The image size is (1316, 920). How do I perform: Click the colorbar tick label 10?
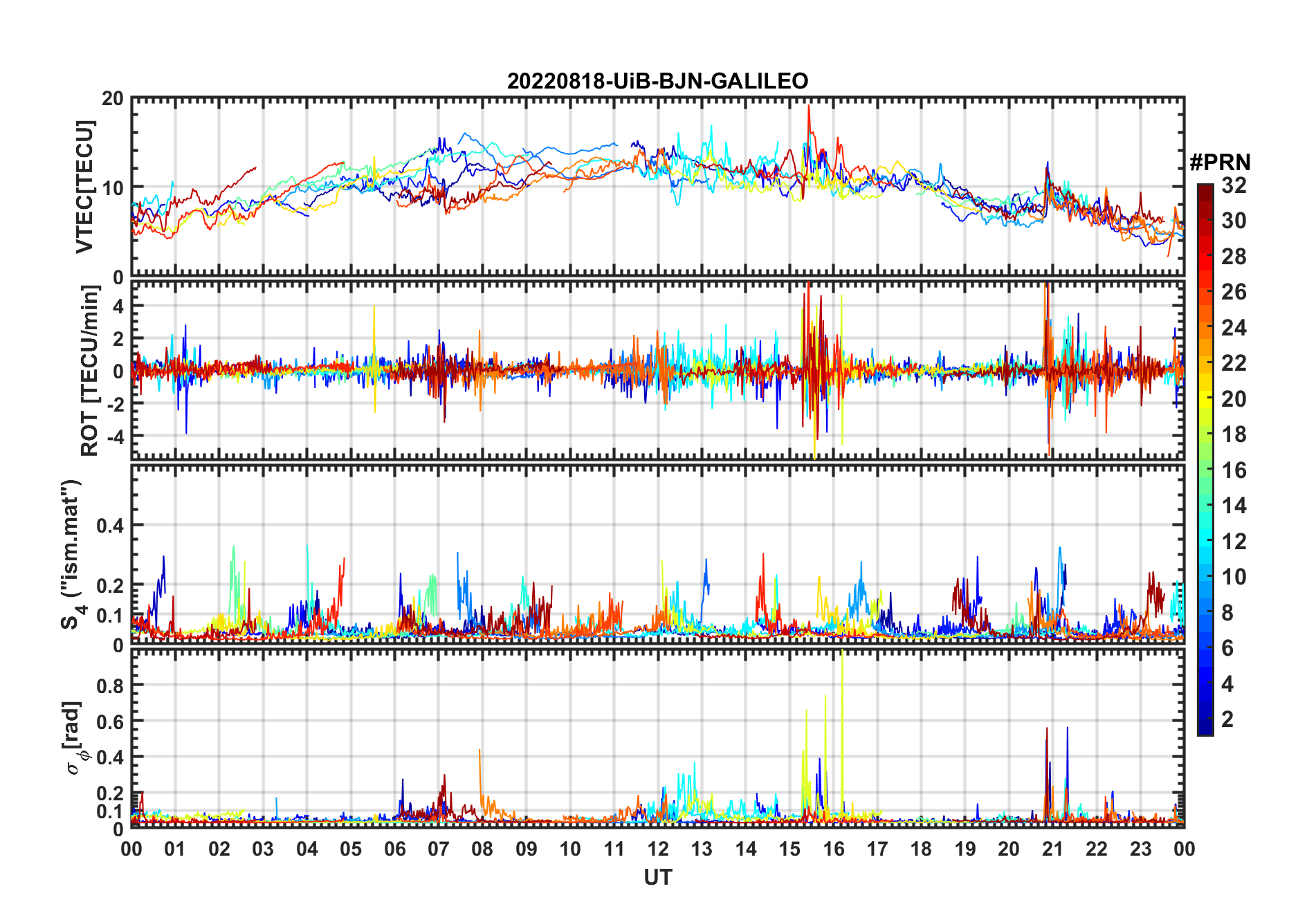(1234, 577)
